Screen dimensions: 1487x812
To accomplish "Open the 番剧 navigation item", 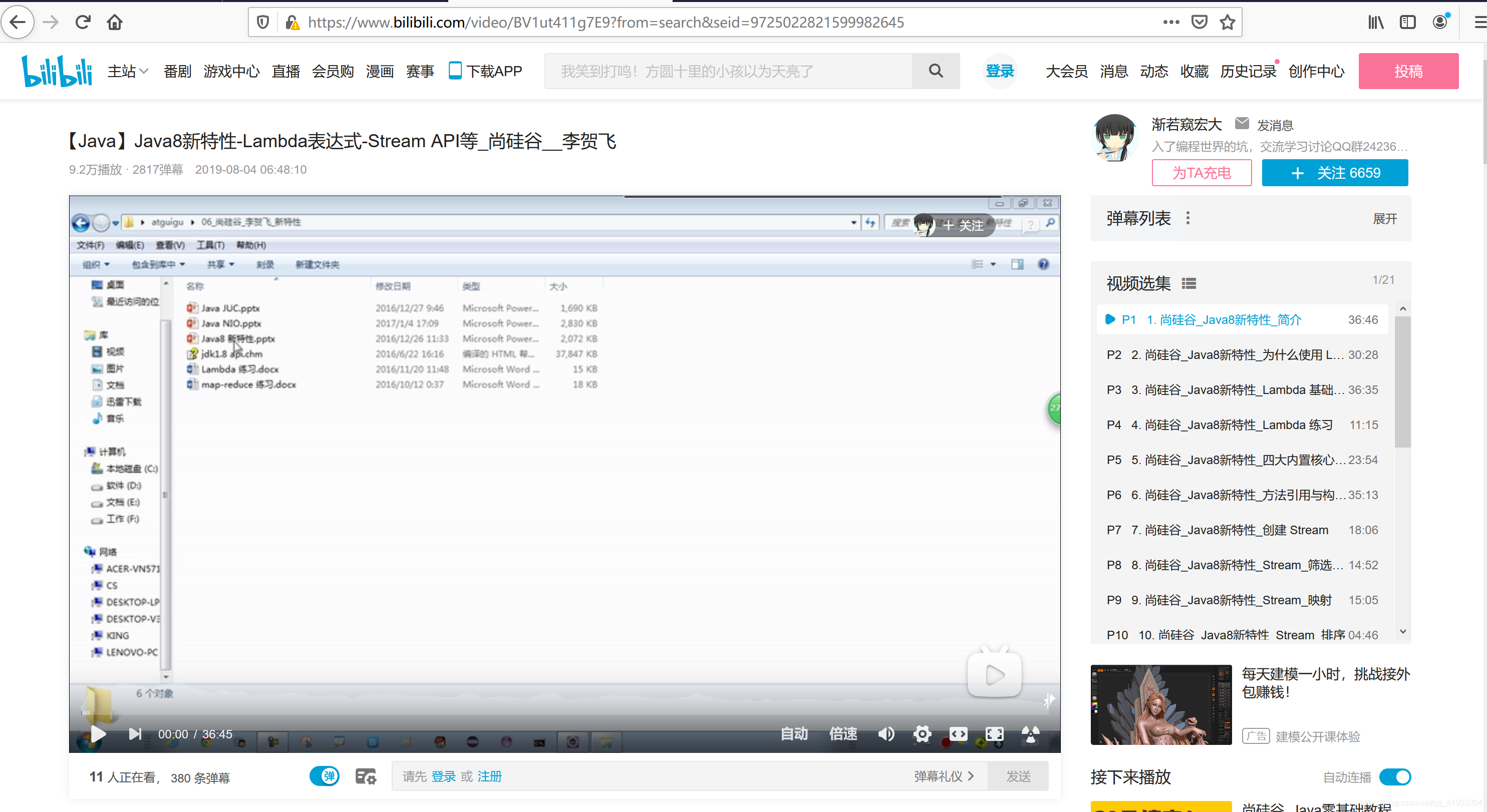I will pyautogui.click(x=177, y=71).
